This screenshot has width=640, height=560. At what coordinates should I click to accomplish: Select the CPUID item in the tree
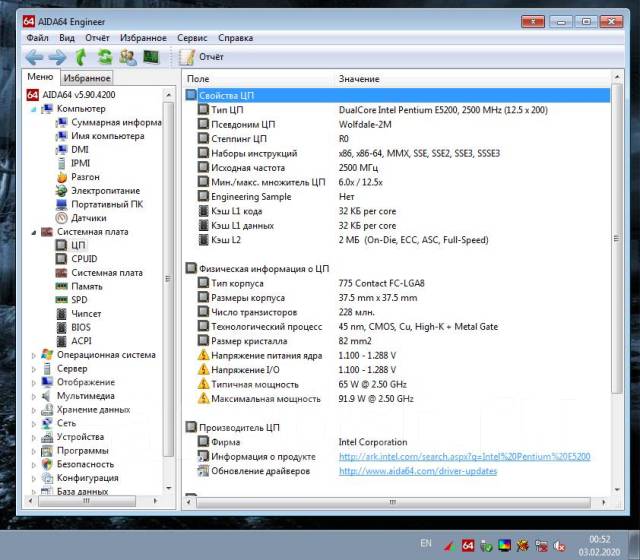(86, 258)
